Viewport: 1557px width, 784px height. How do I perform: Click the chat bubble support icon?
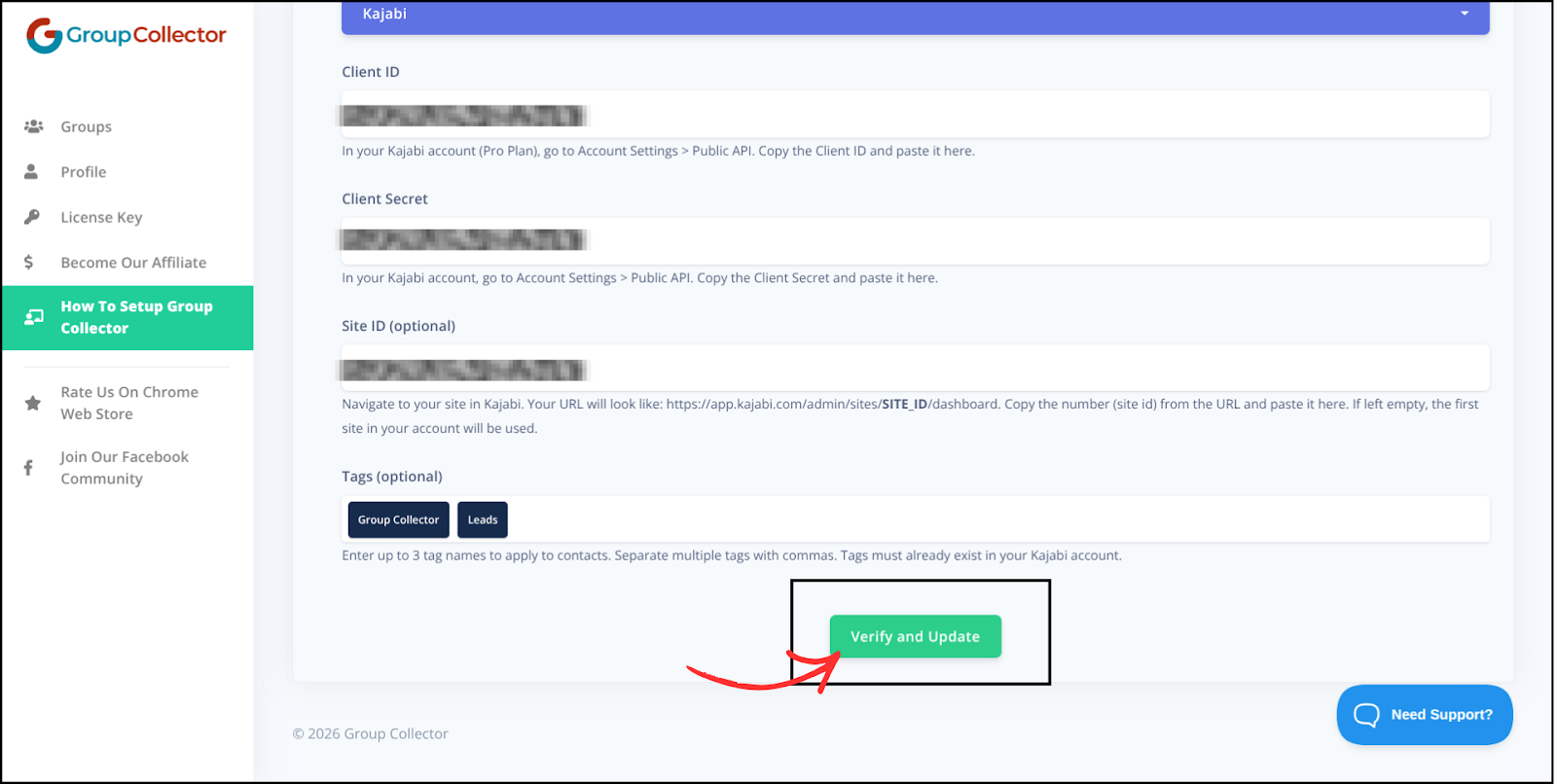1366,715
